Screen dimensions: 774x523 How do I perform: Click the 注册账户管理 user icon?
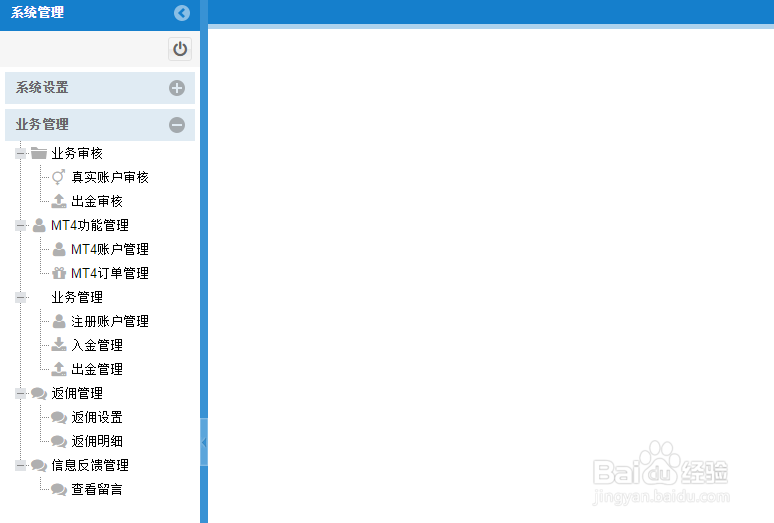coord(59,321)
